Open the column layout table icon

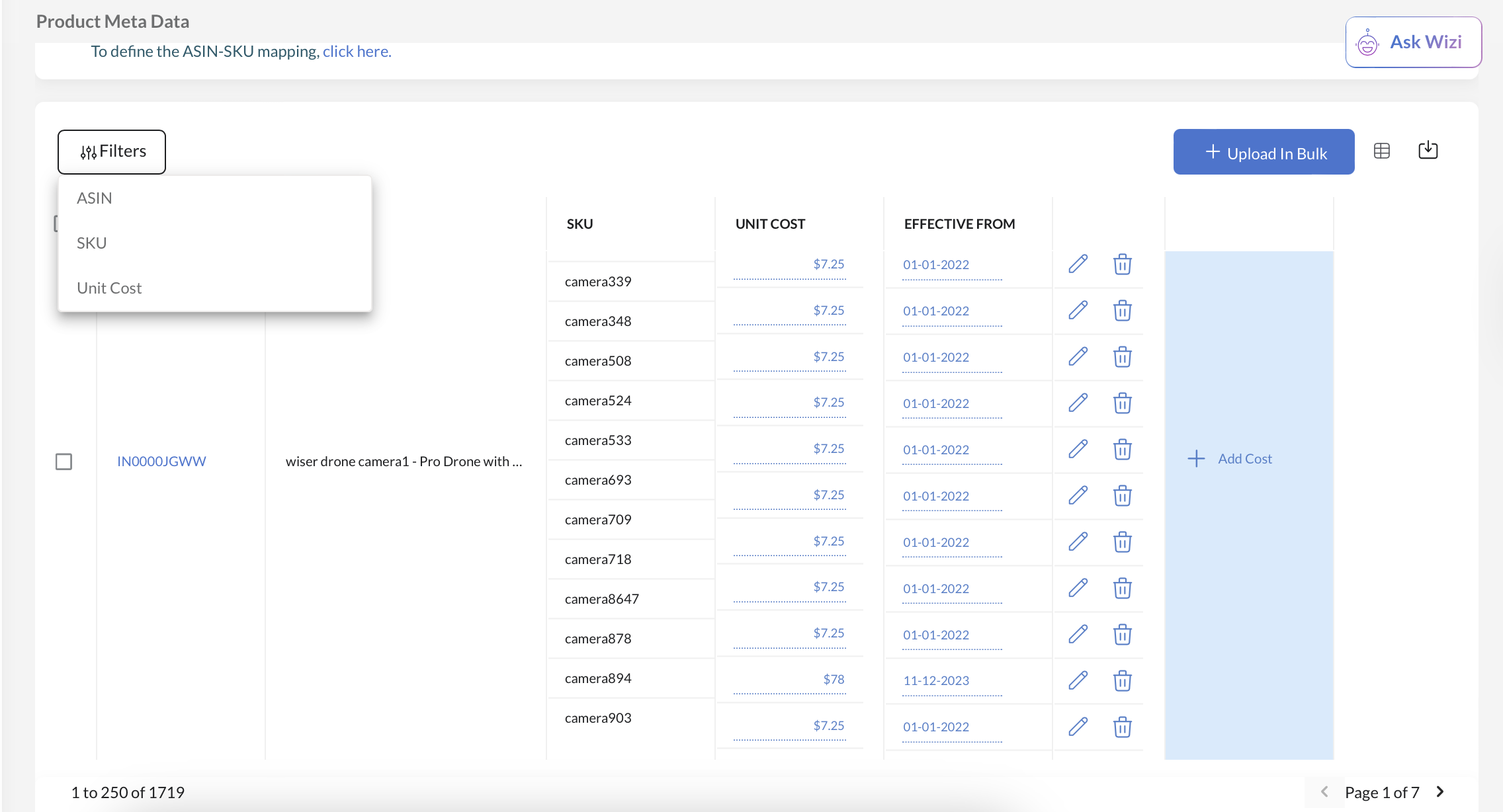point(1381,151)
